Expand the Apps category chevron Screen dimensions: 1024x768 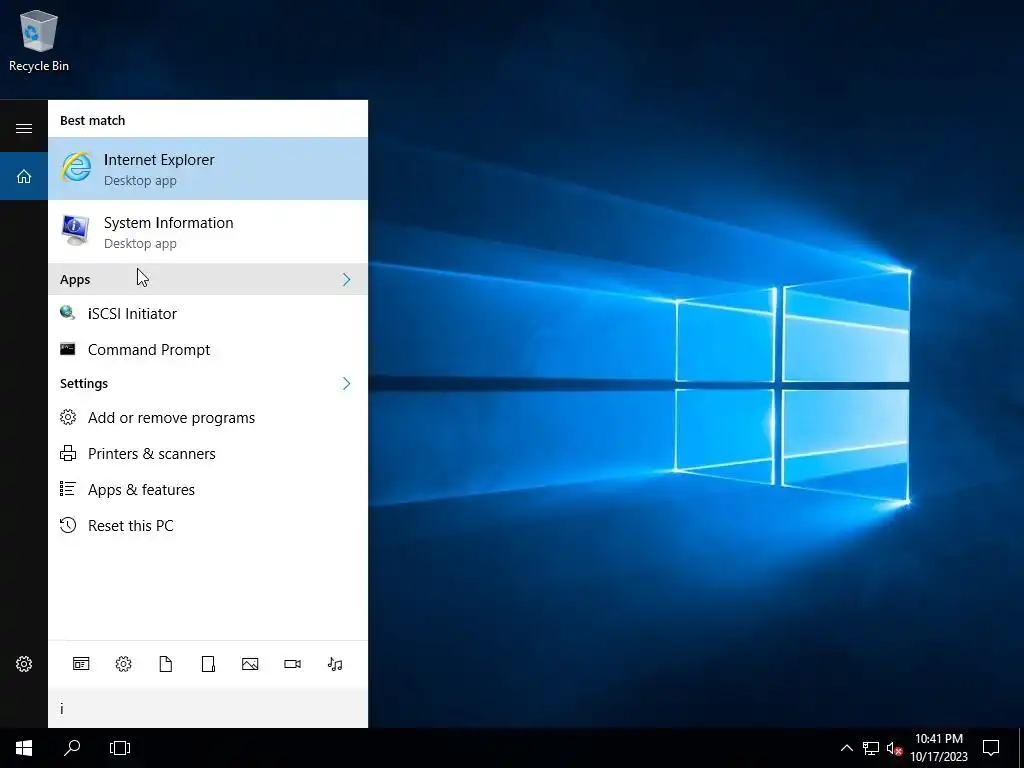pyautogui.click(x=346, y=280)
